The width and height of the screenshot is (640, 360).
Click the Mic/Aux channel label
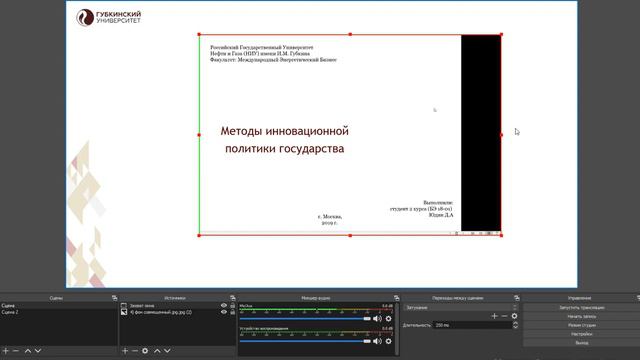pos(246,306)
